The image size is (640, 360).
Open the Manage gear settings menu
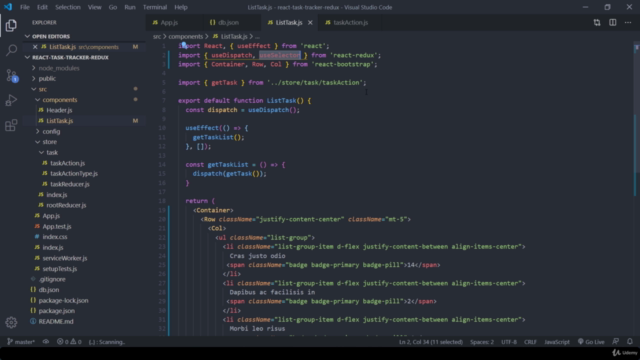[11, 322]
